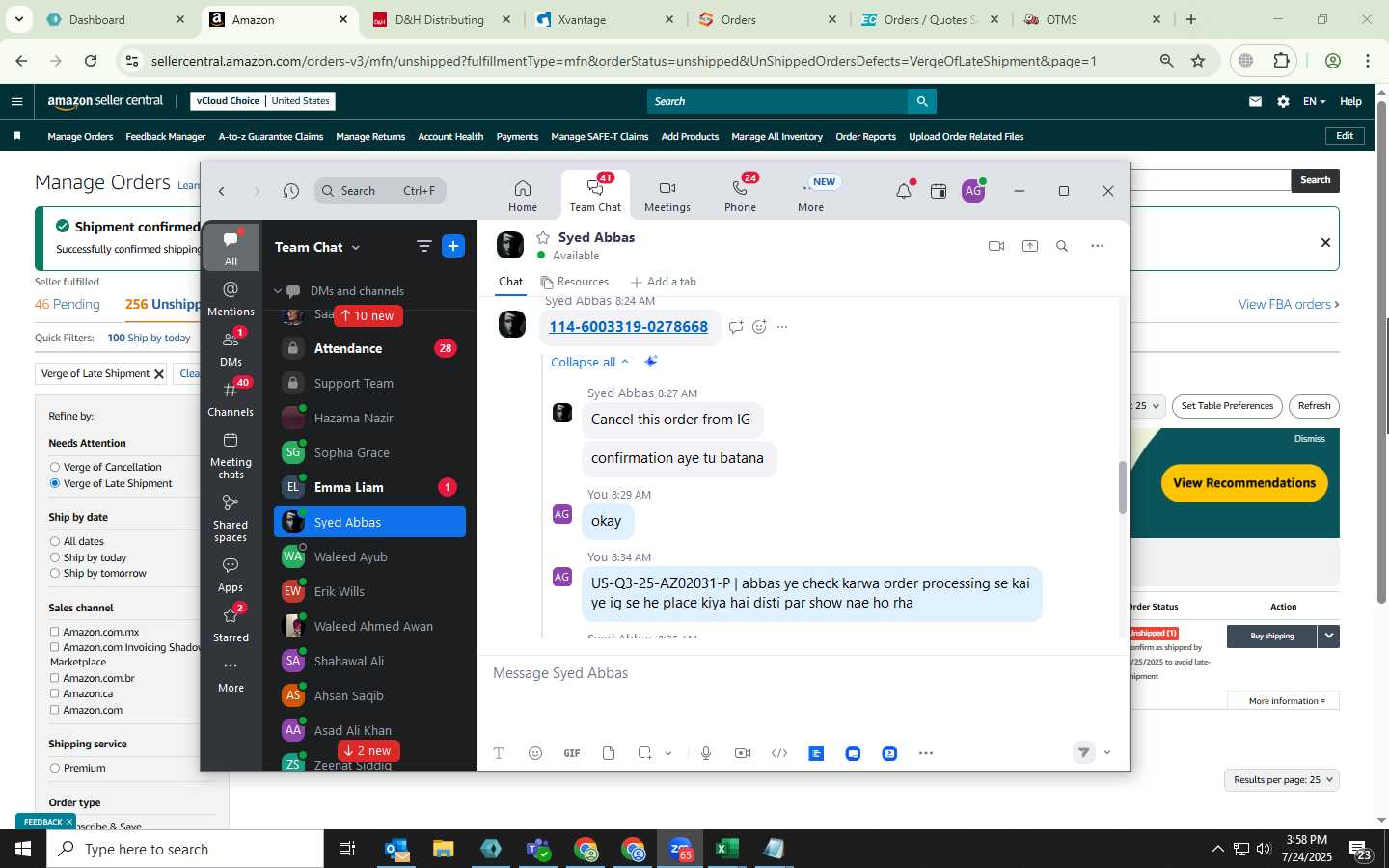Check the Amazon.com.br sales channel
This screenshot has height=868, width=1389.
(x=55, y=678)
